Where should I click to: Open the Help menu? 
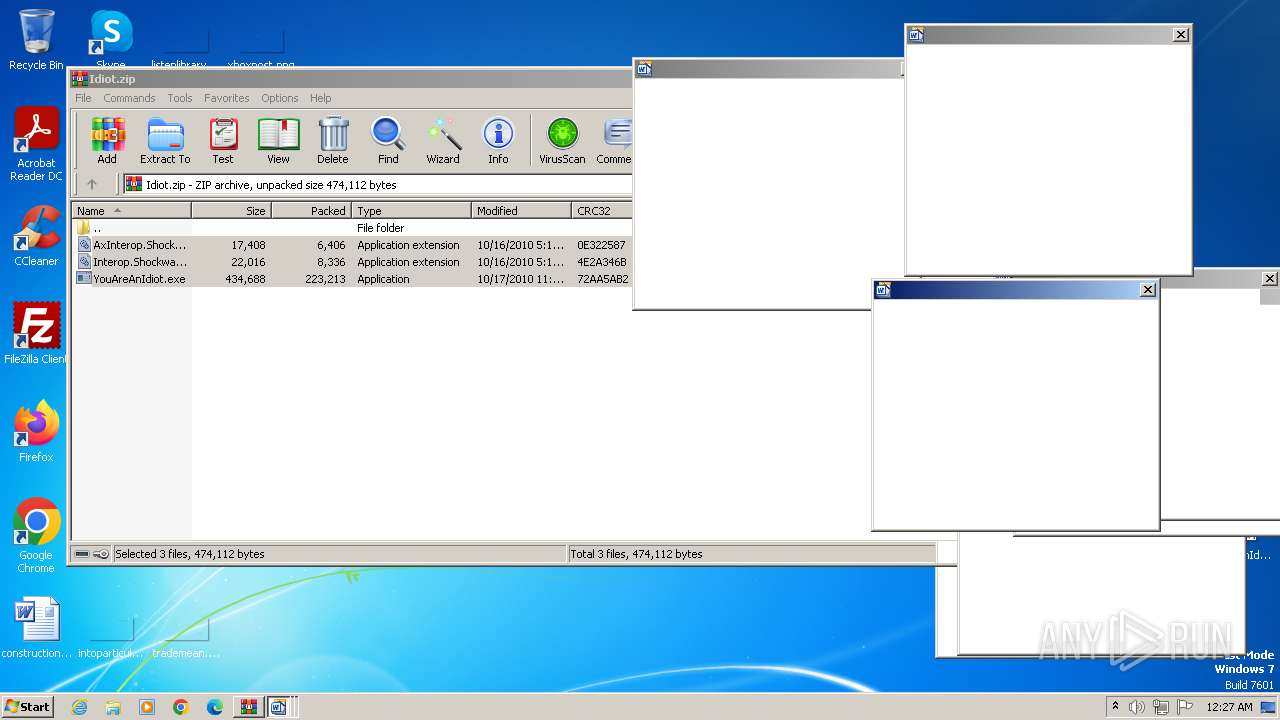[320, 98]
